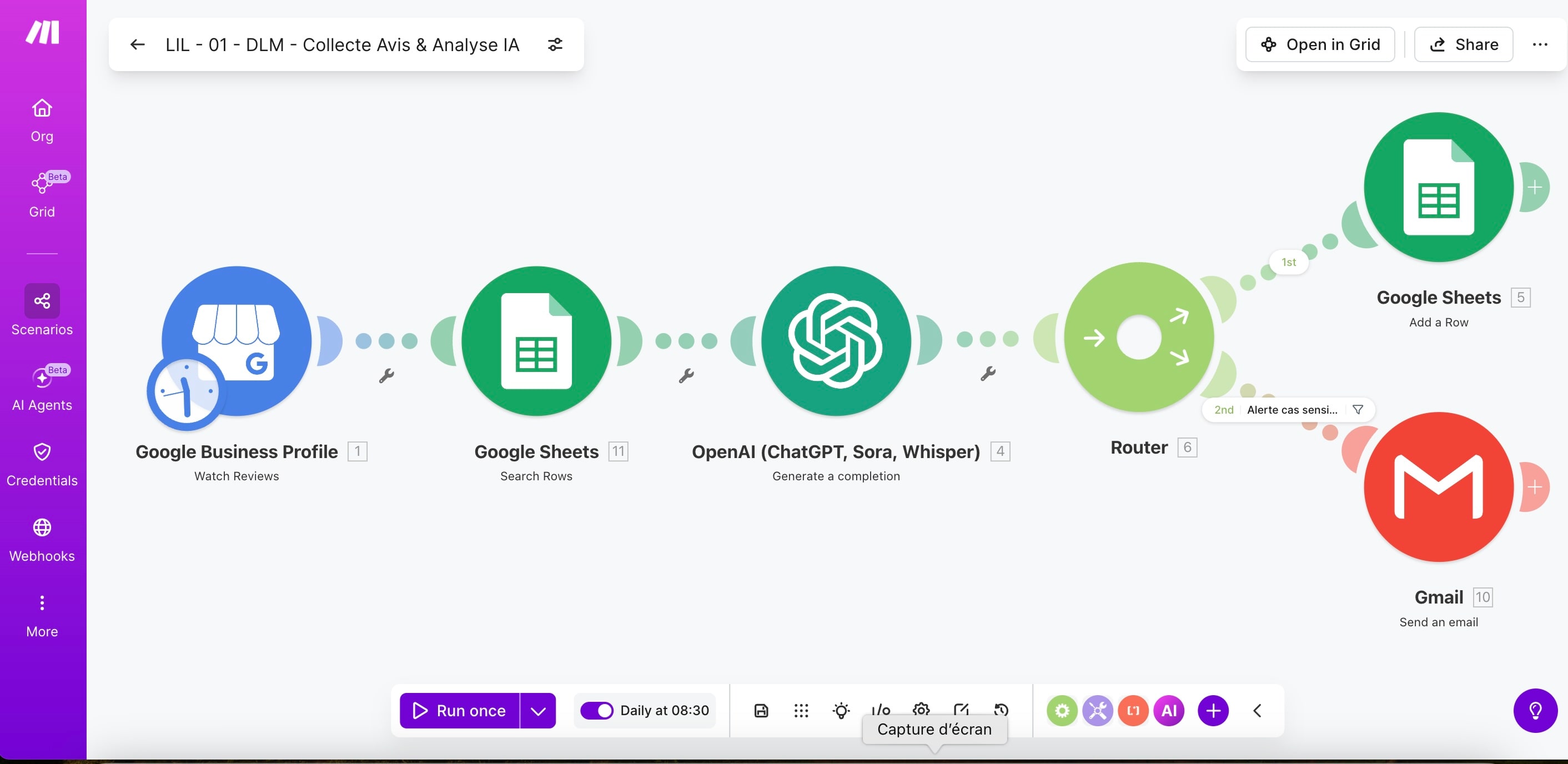The height and width of the screenshot is (764, 1568).
Task: Add a module after Google Sheets Add a Row
Action: (1535, 187)
